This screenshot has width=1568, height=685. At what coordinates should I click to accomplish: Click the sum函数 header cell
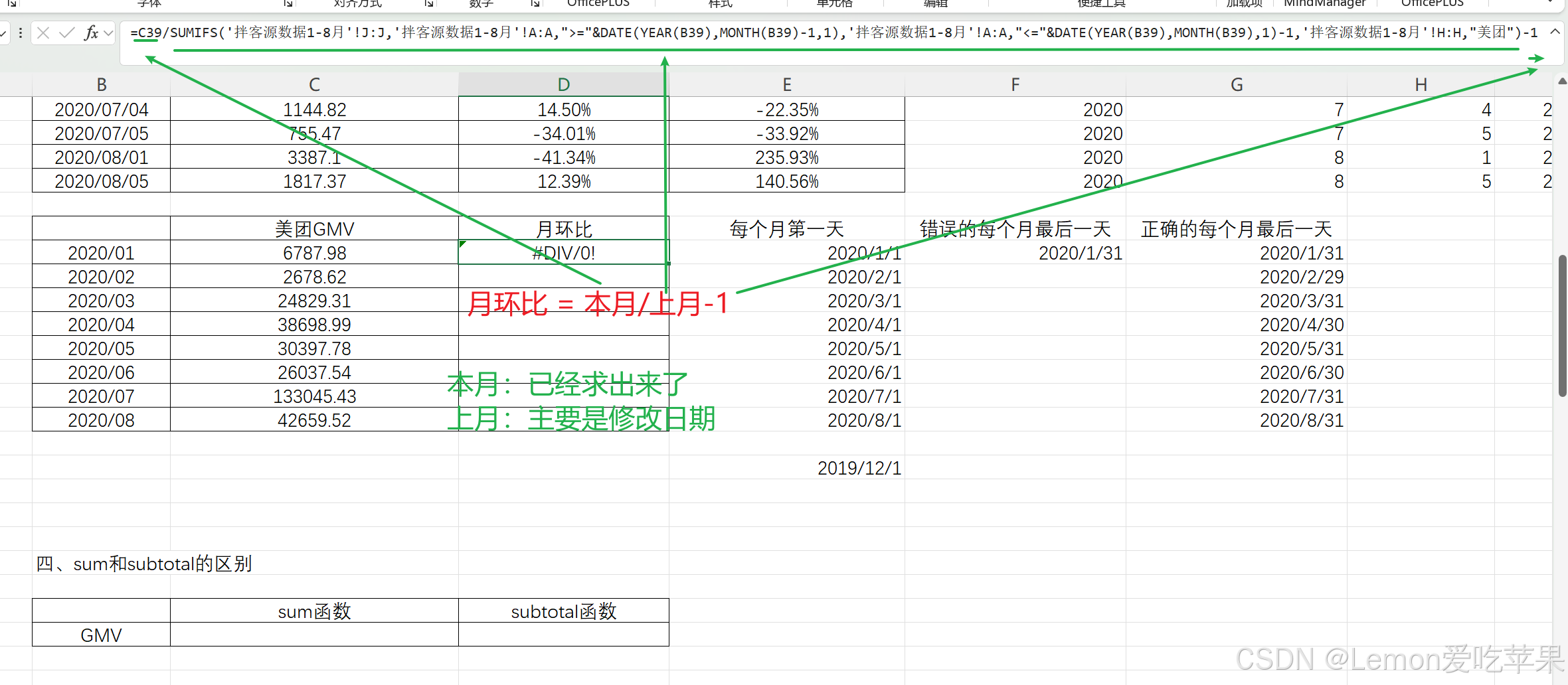[x=314, y=611]
